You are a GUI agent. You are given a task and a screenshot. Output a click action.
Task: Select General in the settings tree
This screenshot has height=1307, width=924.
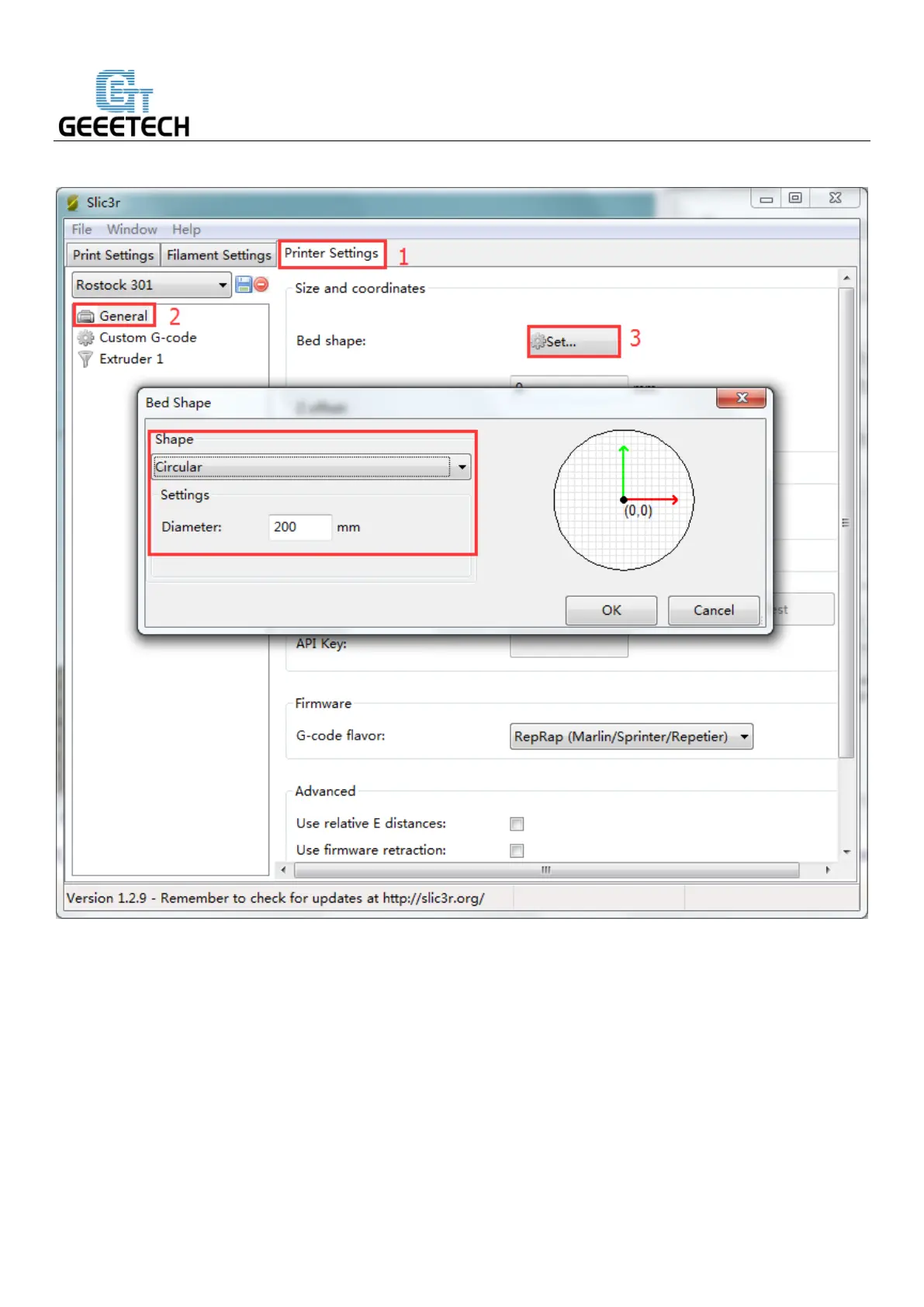point(123,316)
